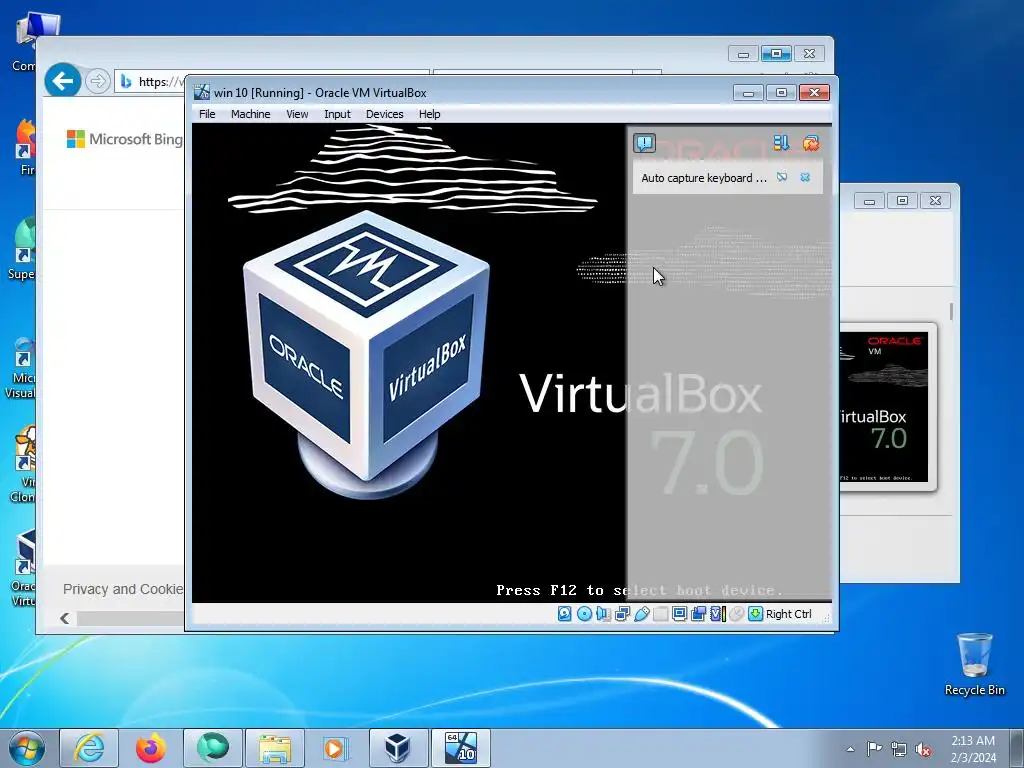This screenshot has height=768, width=1024.
Task: Restore down the browser window
Action: 776,54
